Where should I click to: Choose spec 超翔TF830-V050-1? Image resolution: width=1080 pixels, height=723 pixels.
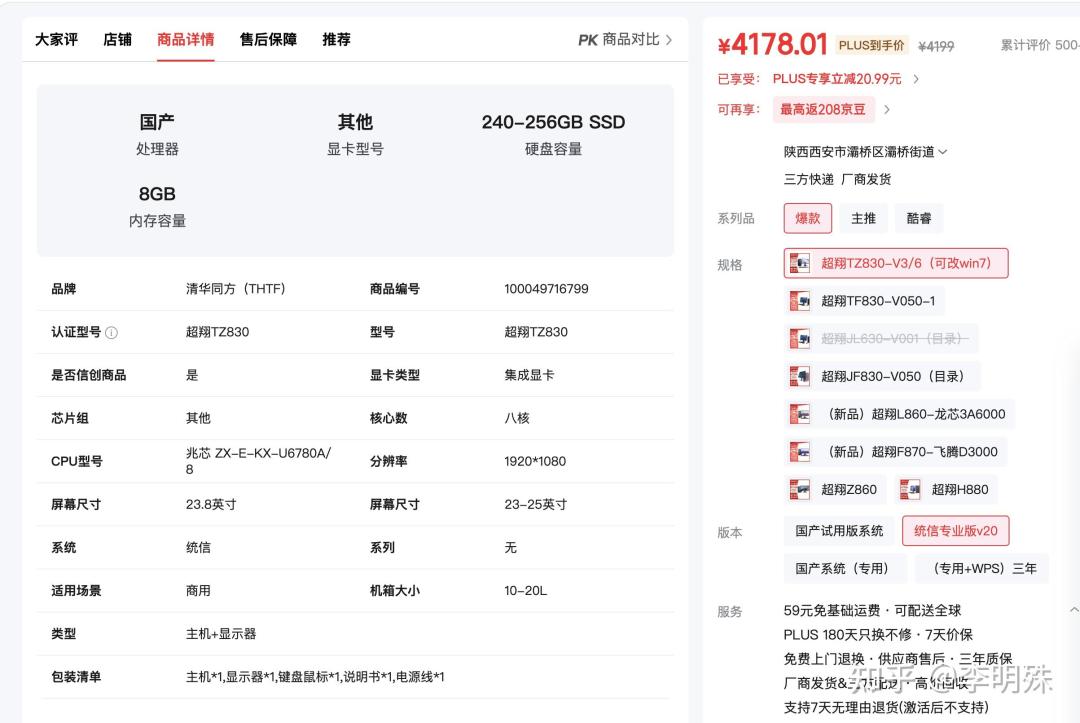point(864,301)
